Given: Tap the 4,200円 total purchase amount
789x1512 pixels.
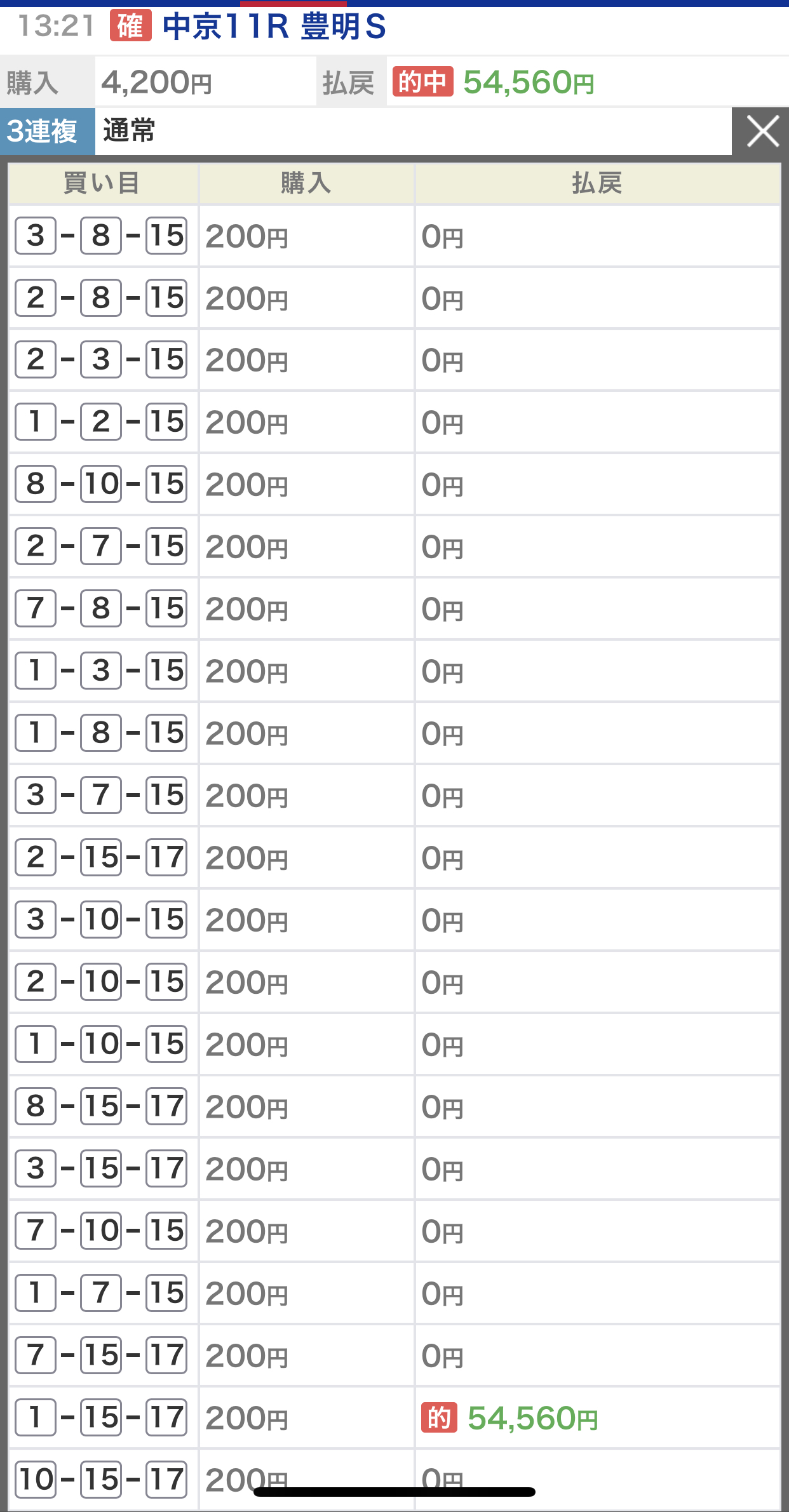Looking at the screenshot, I should (157, 83).
